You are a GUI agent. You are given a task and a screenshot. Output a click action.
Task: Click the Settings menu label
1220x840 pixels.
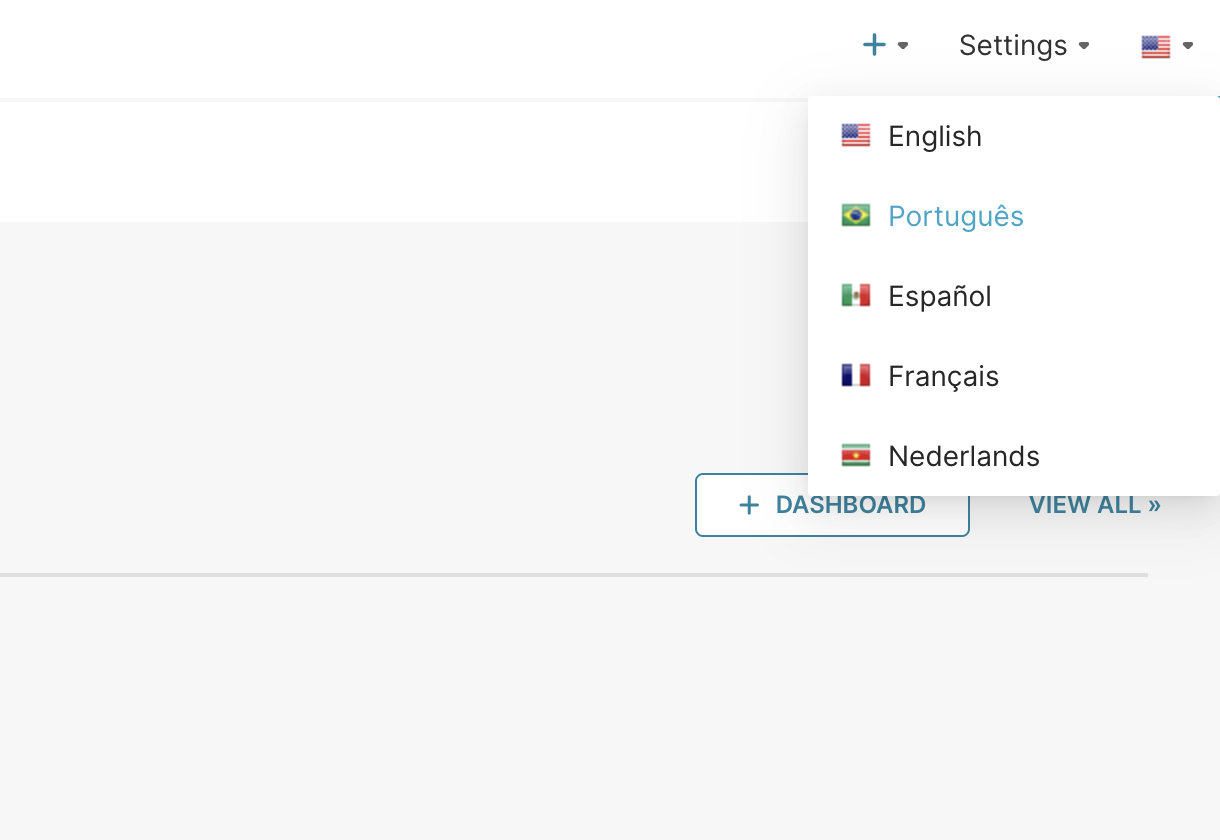1011,45
